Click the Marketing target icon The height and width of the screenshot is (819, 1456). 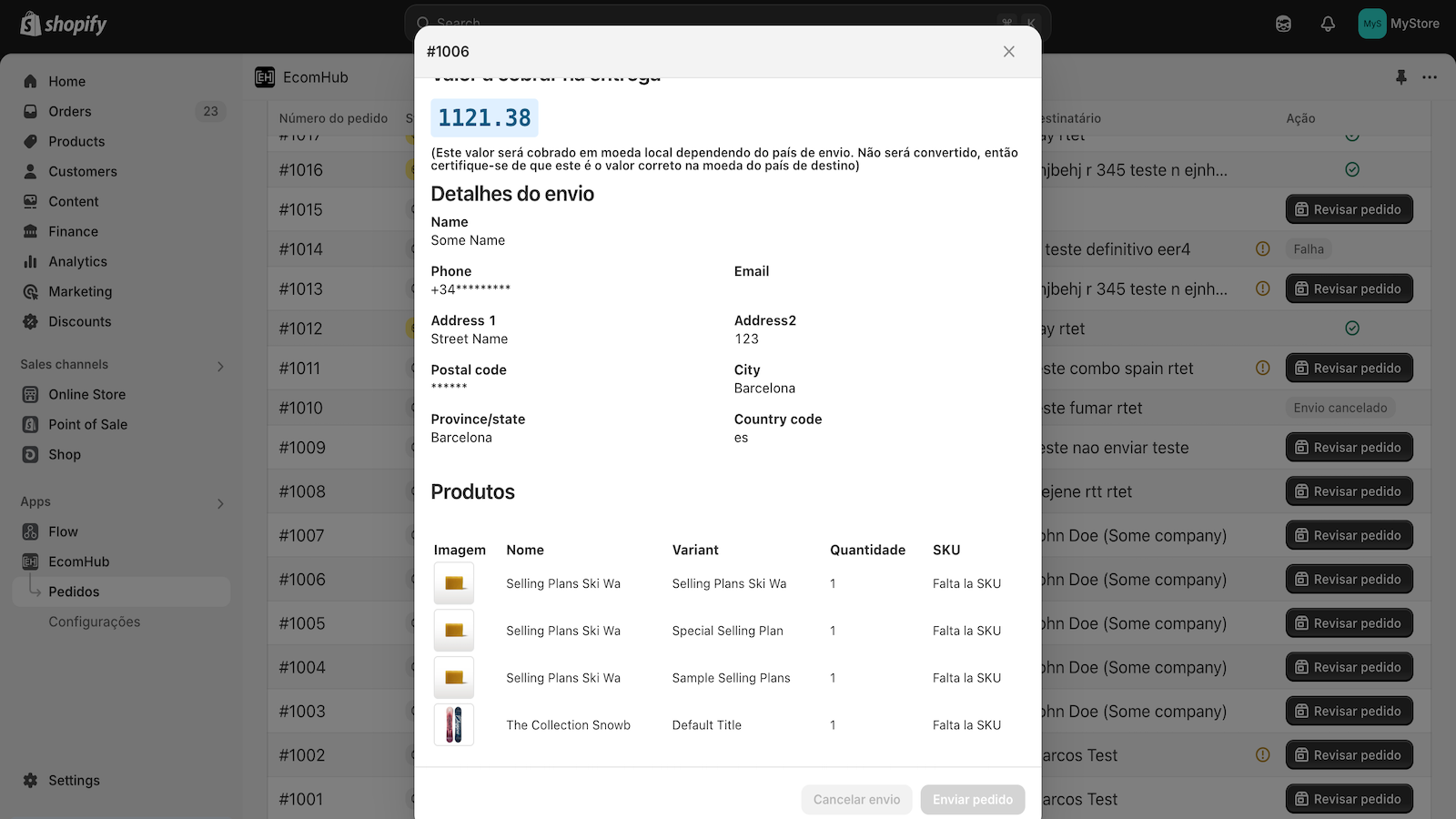pyautogui.click(x=30, y=291)
